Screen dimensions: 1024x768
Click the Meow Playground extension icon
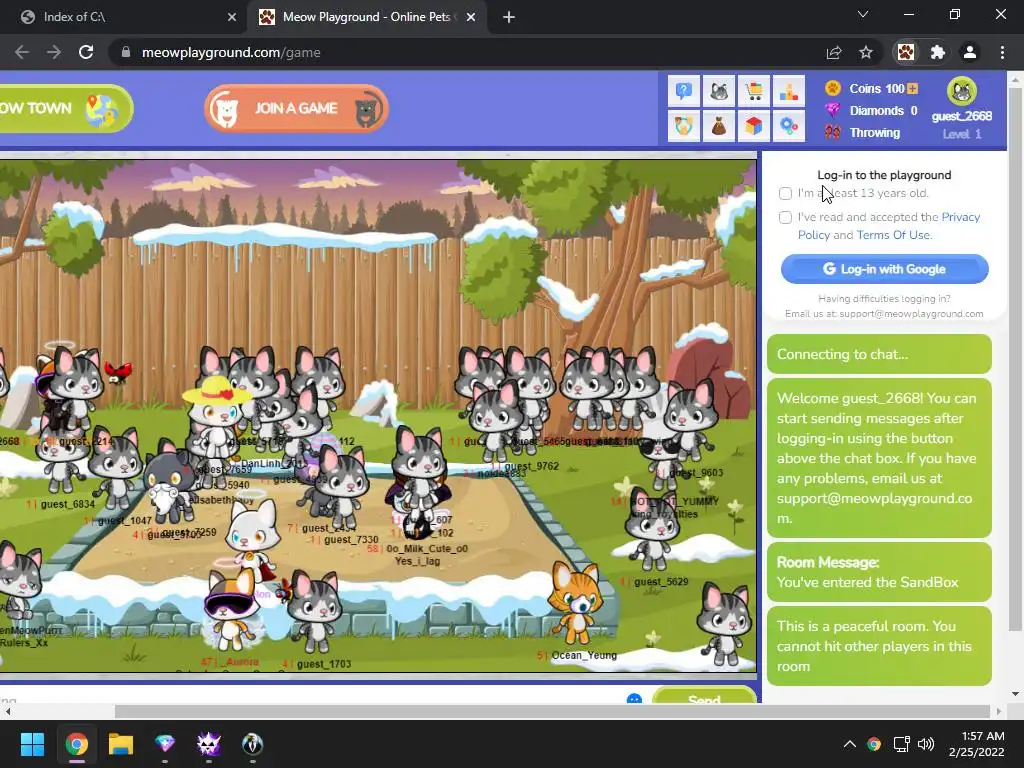pyautogui.click(x=906, y=52)
